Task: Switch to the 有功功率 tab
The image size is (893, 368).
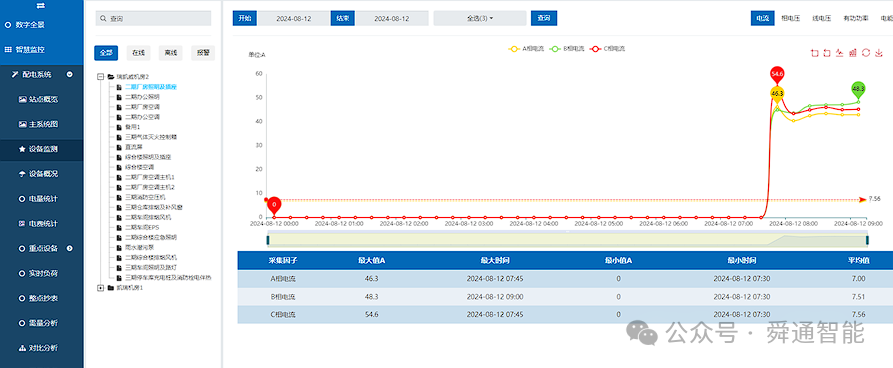Action: (x=856, y=18)
